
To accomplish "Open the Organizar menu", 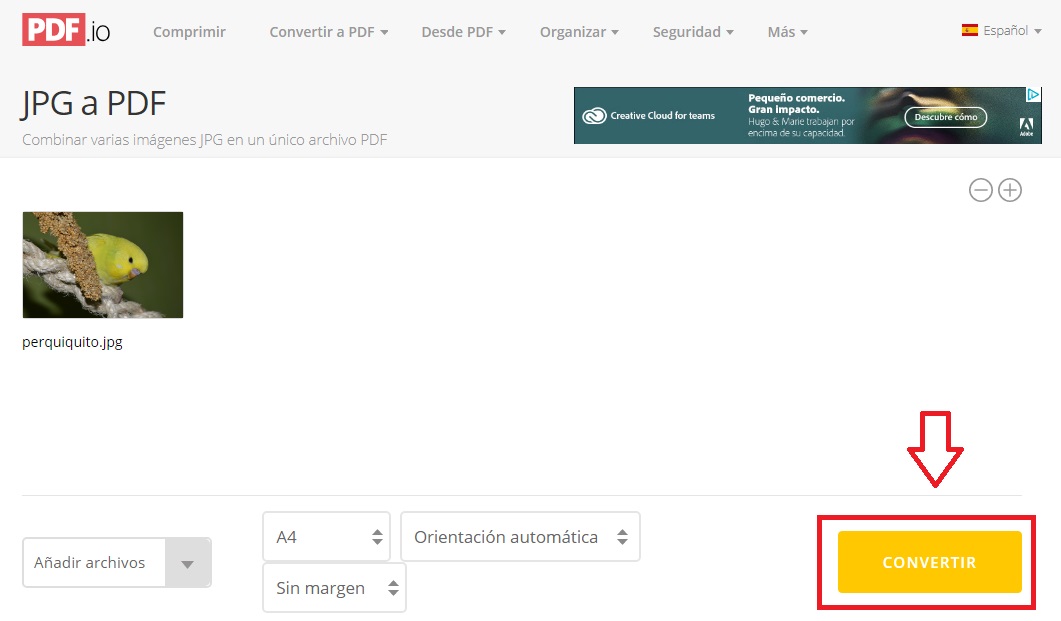I will pyautogui.click(x=578, y=31).
